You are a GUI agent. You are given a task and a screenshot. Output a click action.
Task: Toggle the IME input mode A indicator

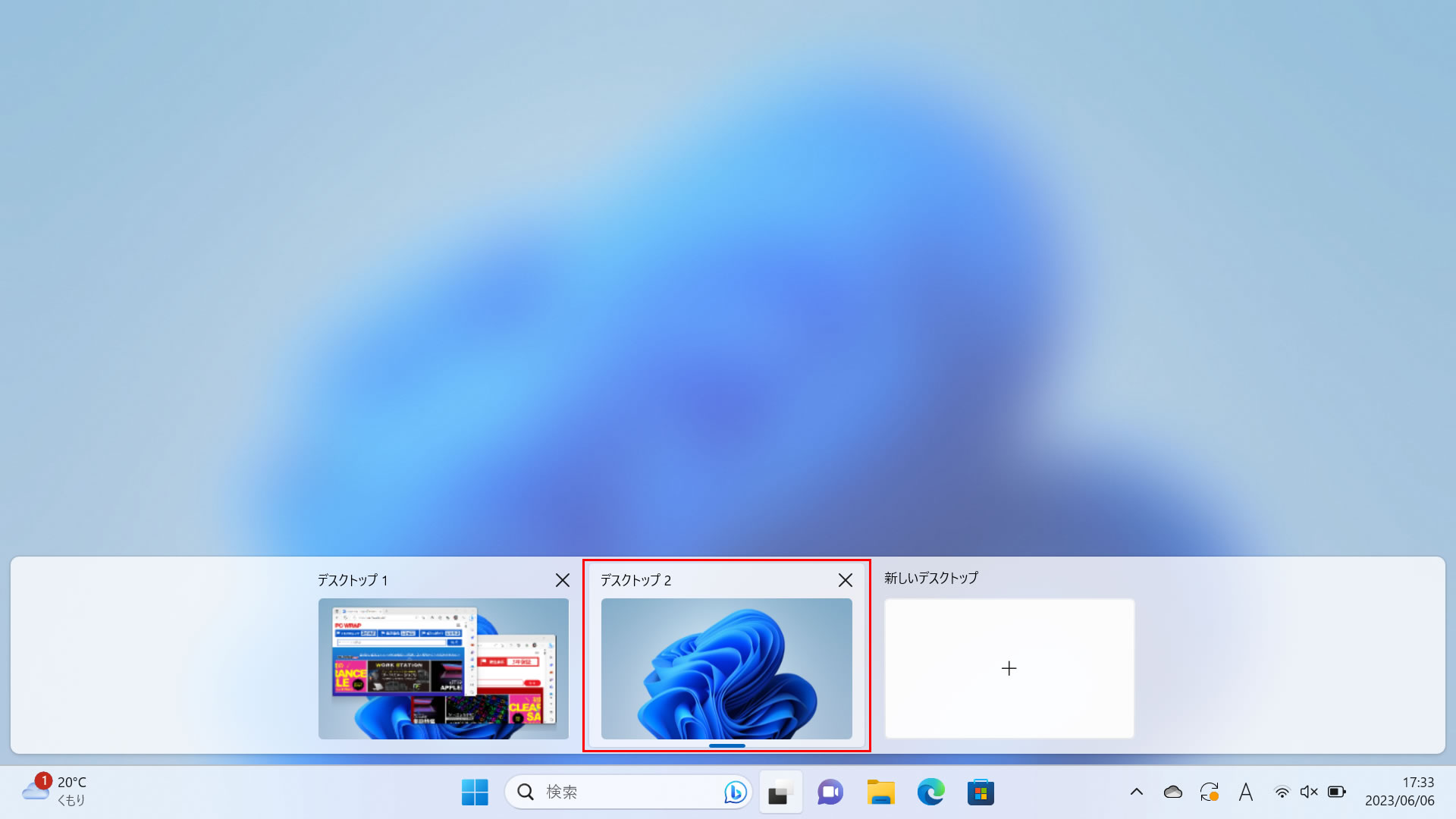tap(1246, 792)
